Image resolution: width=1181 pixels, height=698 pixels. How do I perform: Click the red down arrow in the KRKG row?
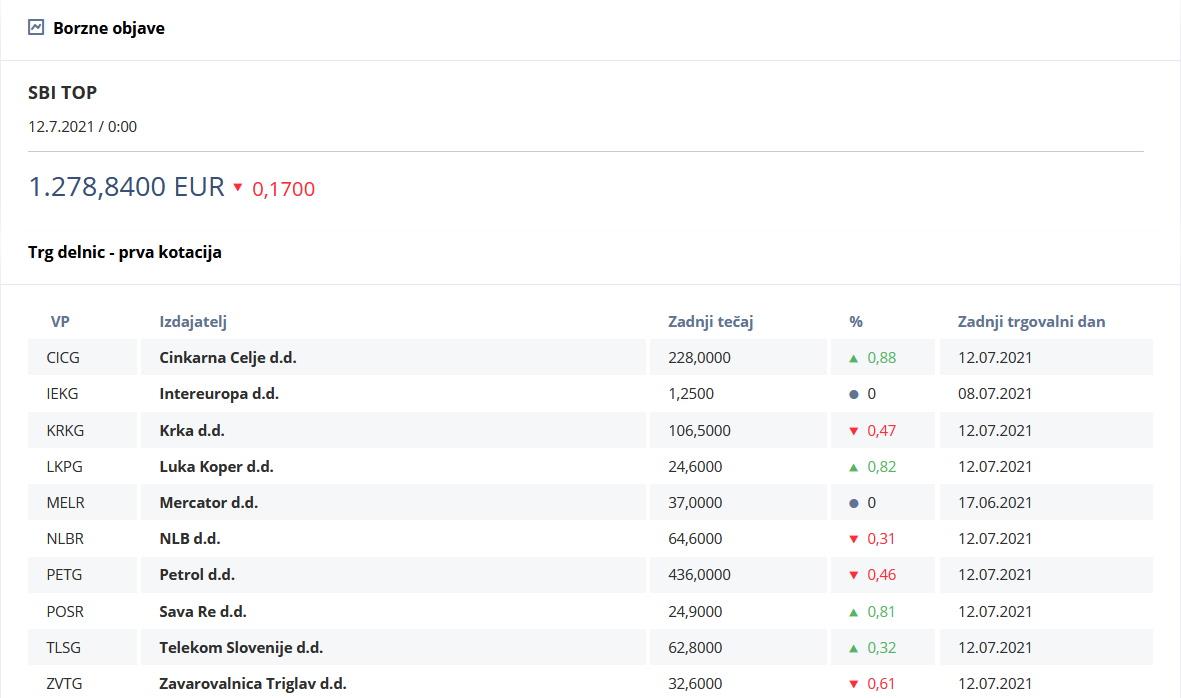[853, 431]
